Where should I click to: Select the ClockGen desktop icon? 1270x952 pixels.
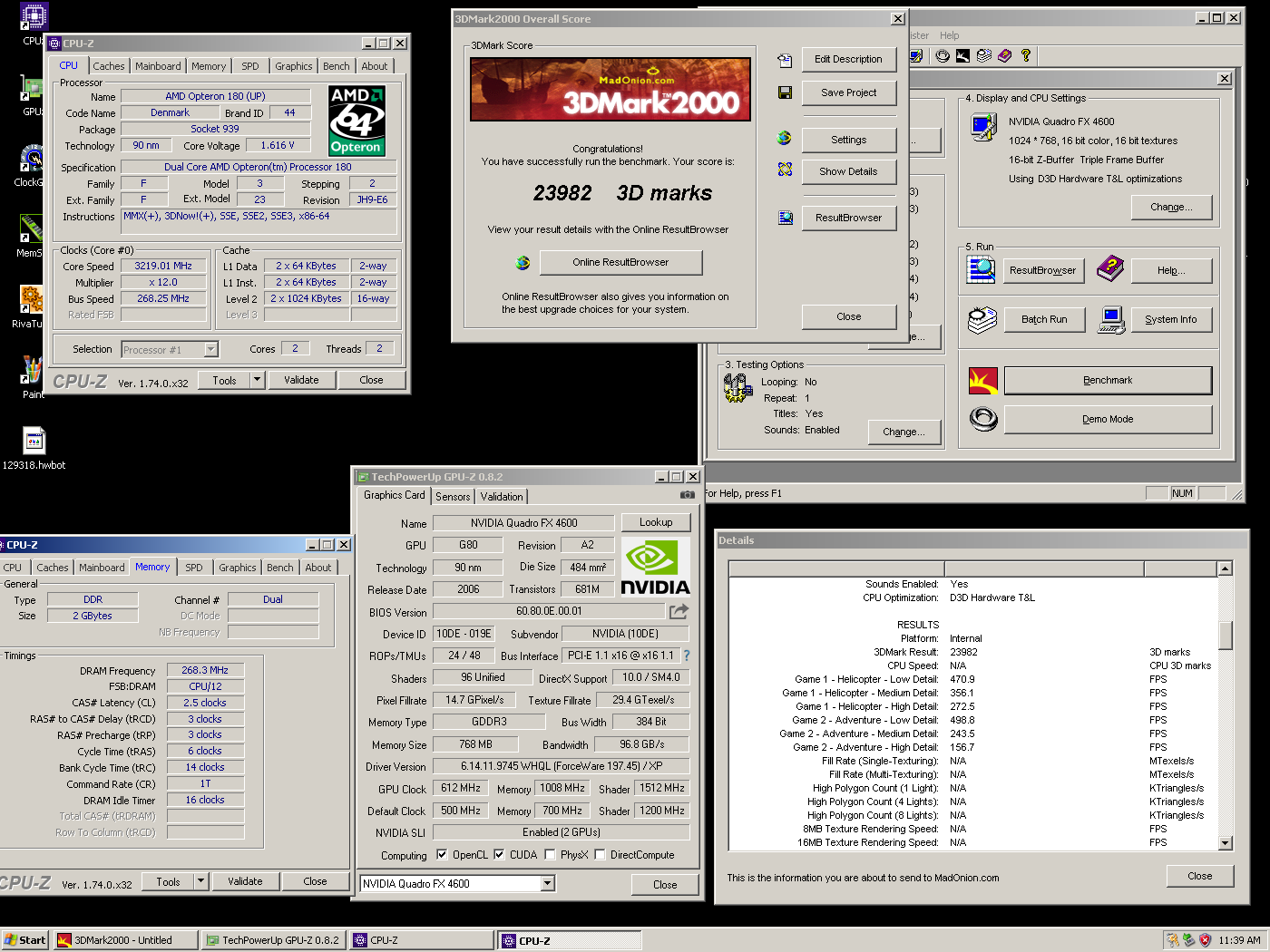point(33,159)
